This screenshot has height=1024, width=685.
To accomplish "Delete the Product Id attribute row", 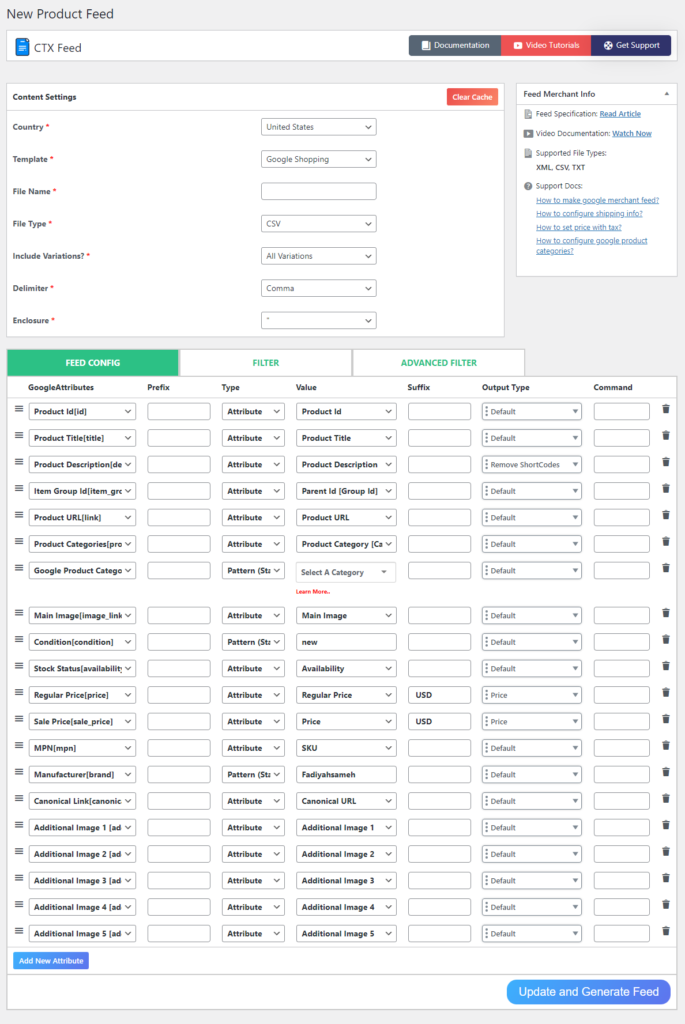I will coord(665,409).
